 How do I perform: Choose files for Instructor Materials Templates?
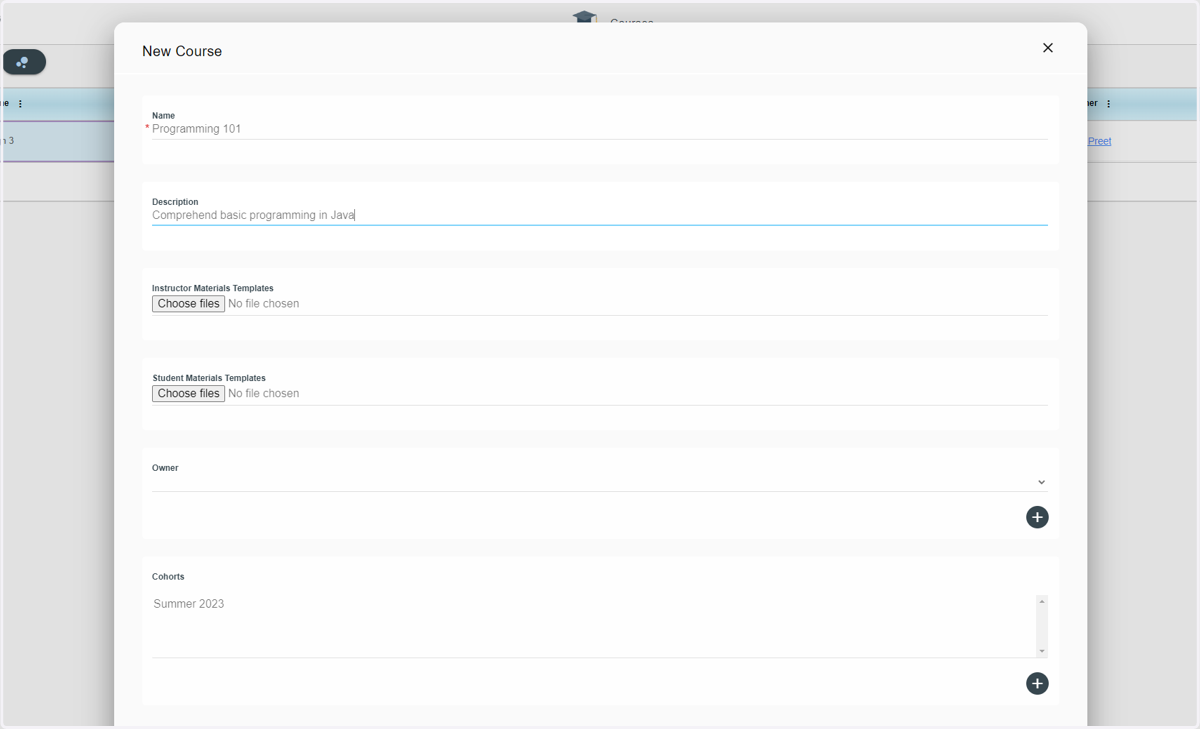click(x=188, y=303)
